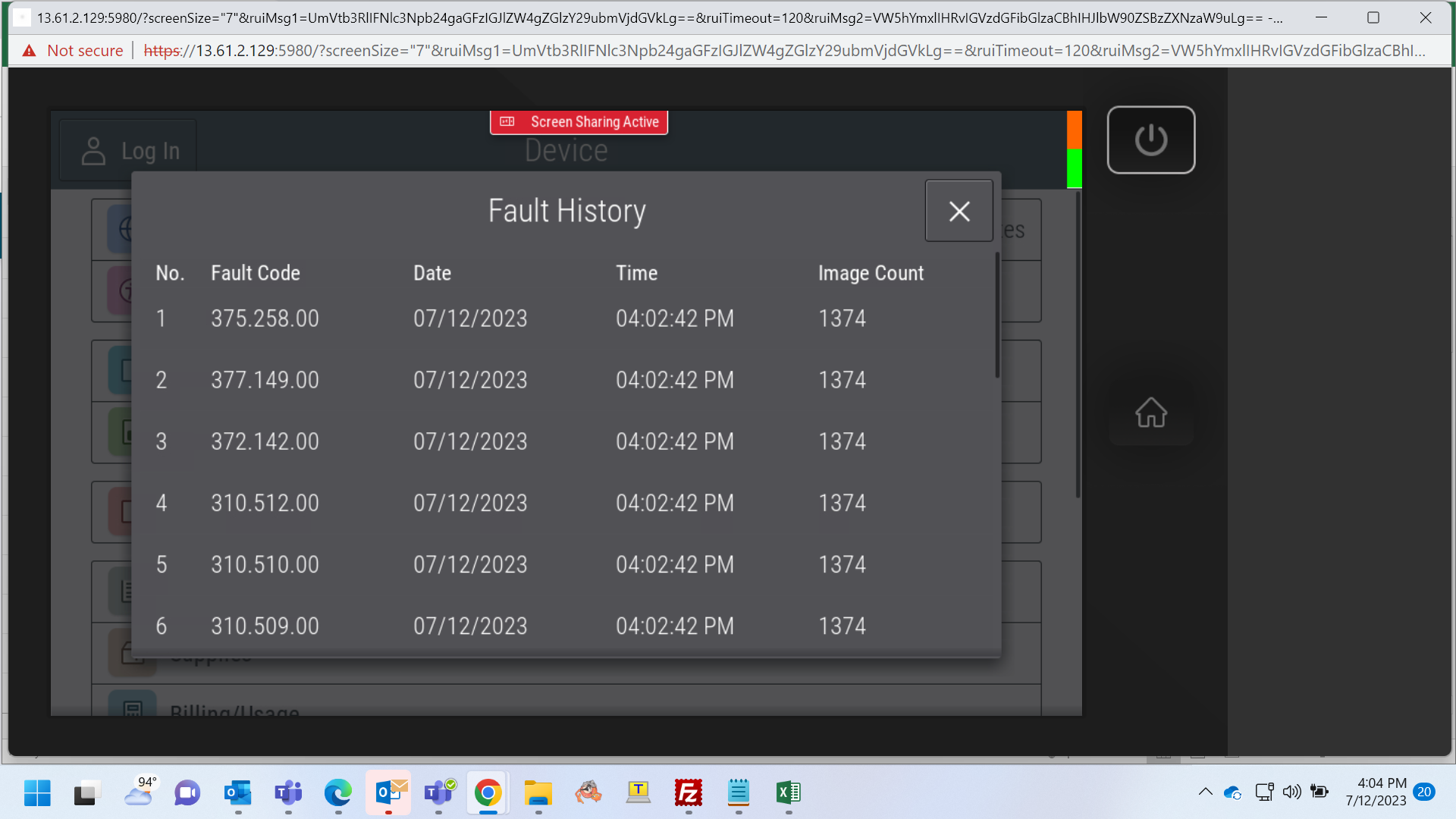Open File Explorer from the taskbar
1456x819 pixels.
coord(538,793)
